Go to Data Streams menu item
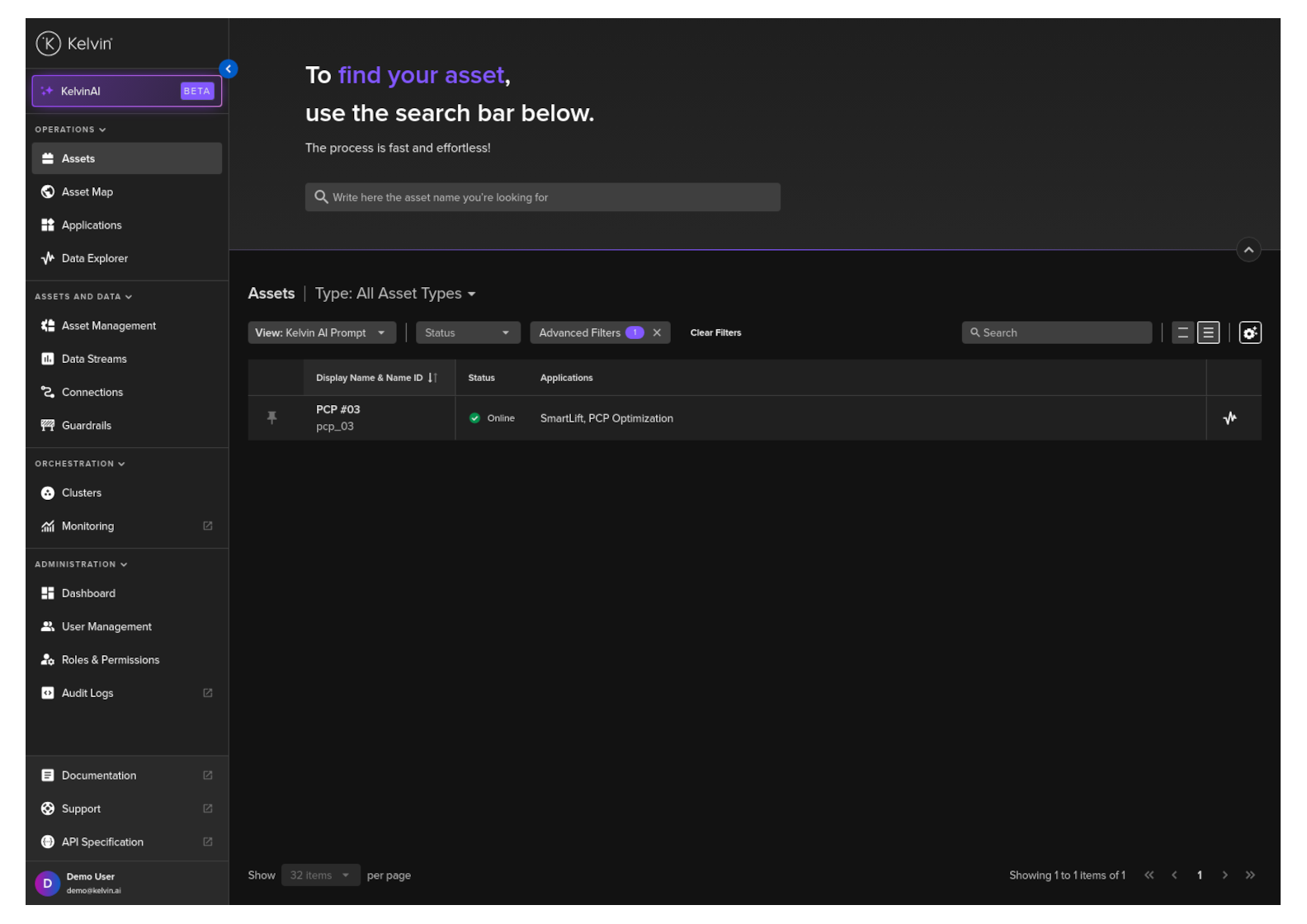The width and height of the screenshot is (1307, 924). [94, 359]
